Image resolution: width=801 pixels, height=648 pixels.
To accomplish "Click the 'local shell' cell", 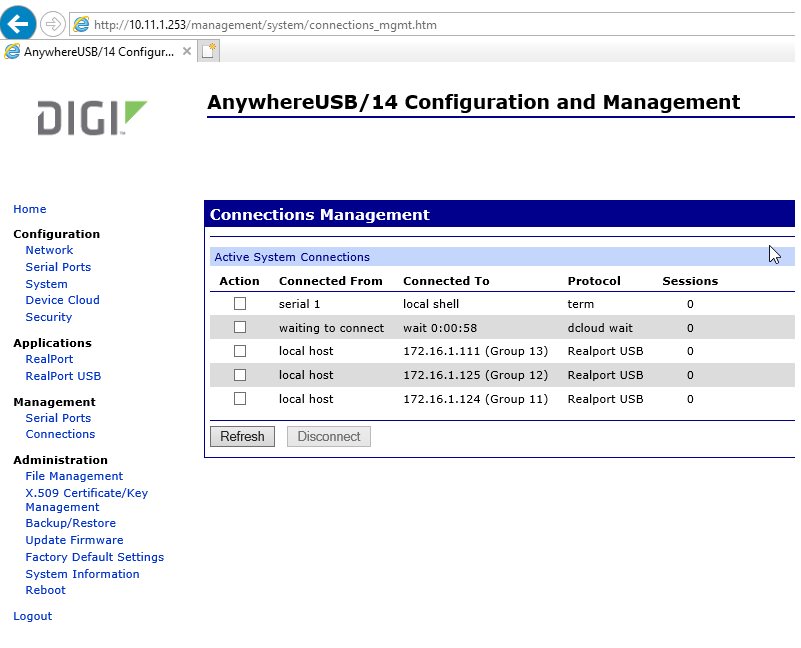I will pos(431,304).
